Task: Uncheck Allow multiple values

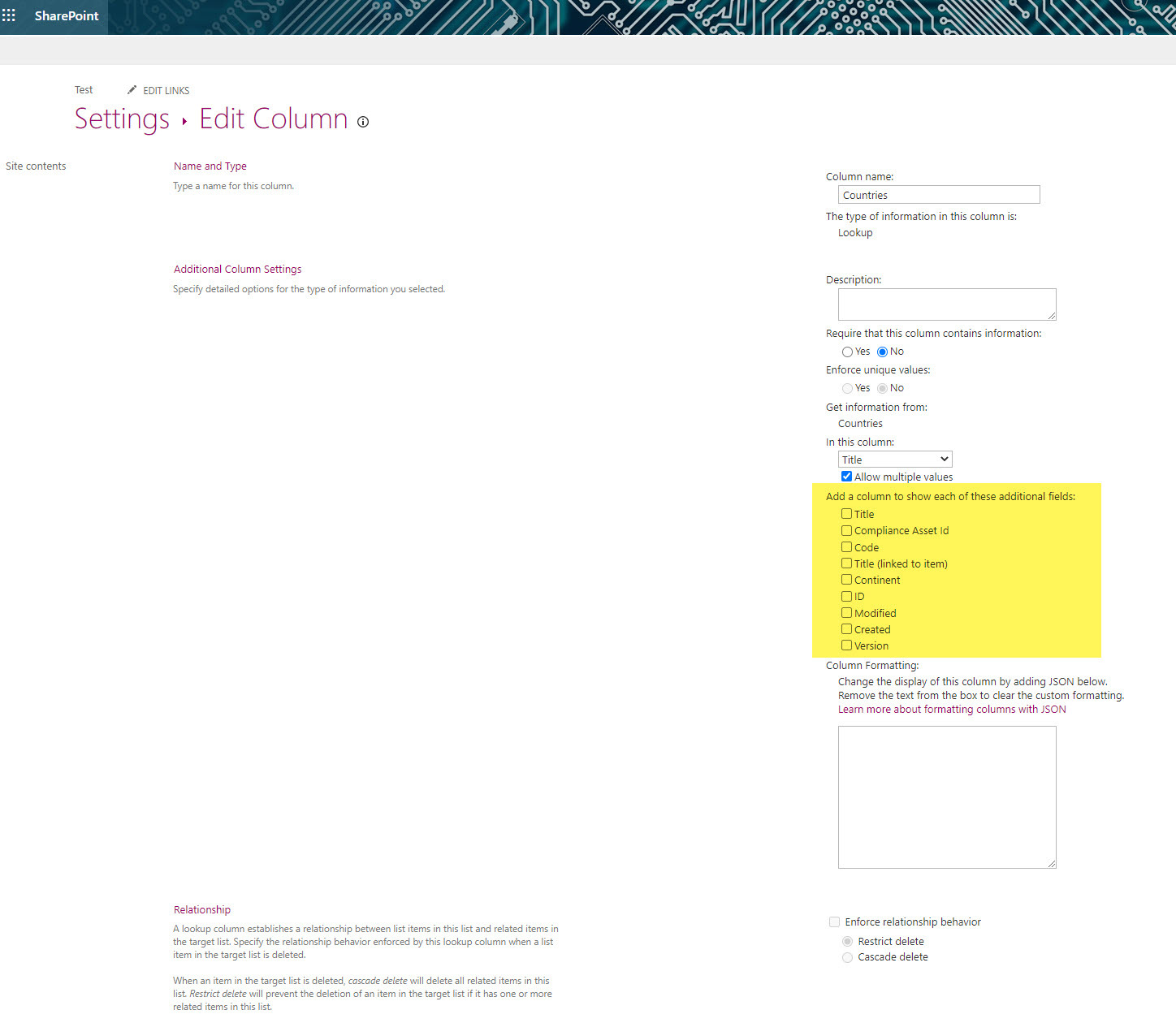Action: (x=846, y=477)
